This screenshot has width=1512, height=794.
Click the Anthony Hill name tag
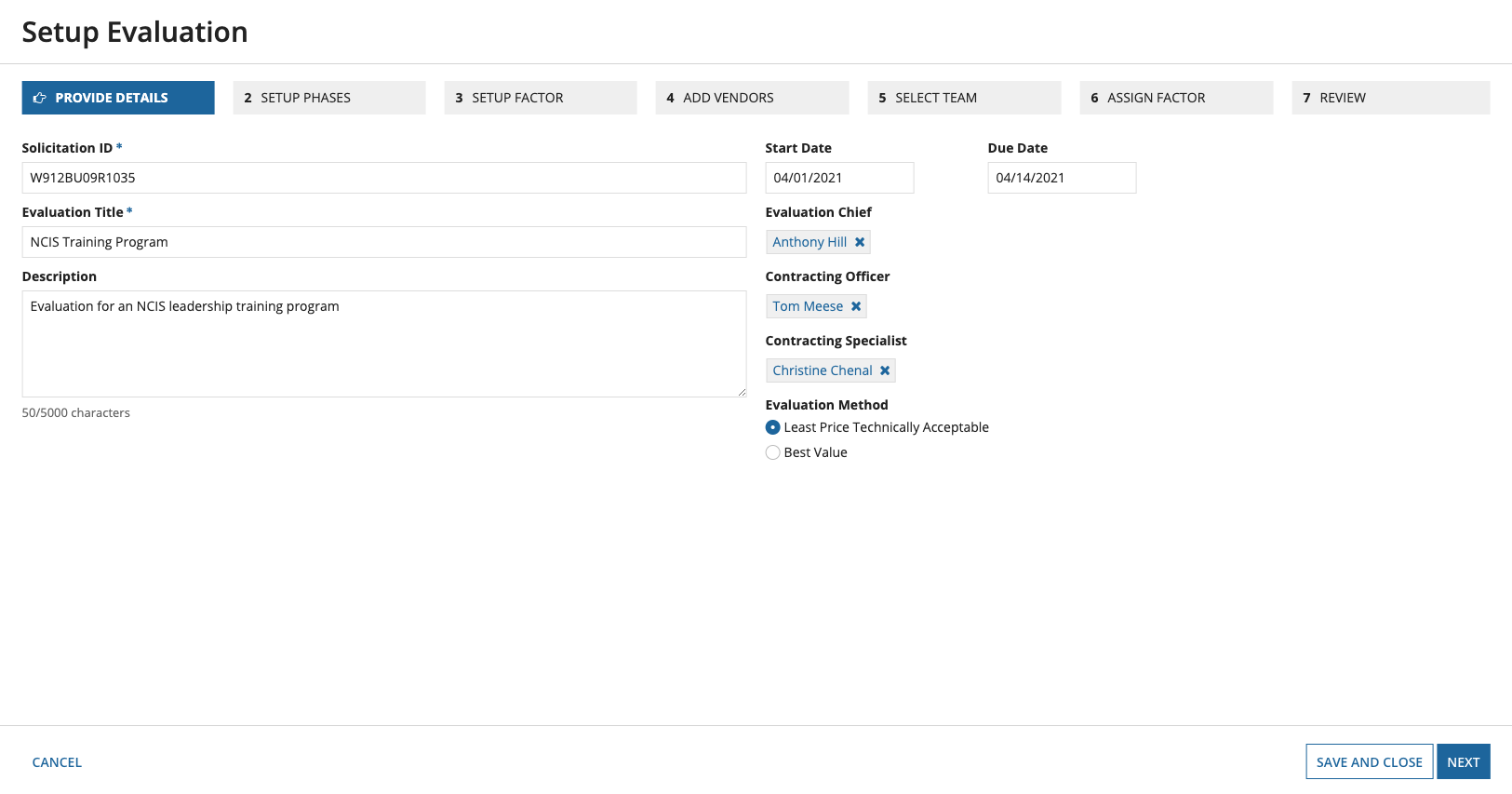pos(810,242)
